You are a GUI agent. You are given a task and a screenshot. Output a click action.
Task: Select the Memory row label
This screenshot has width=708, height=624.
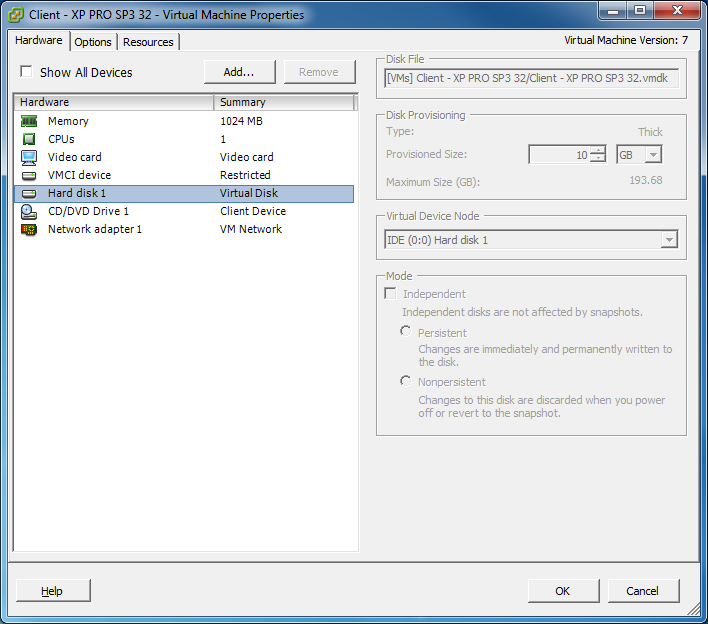point(68,121)
